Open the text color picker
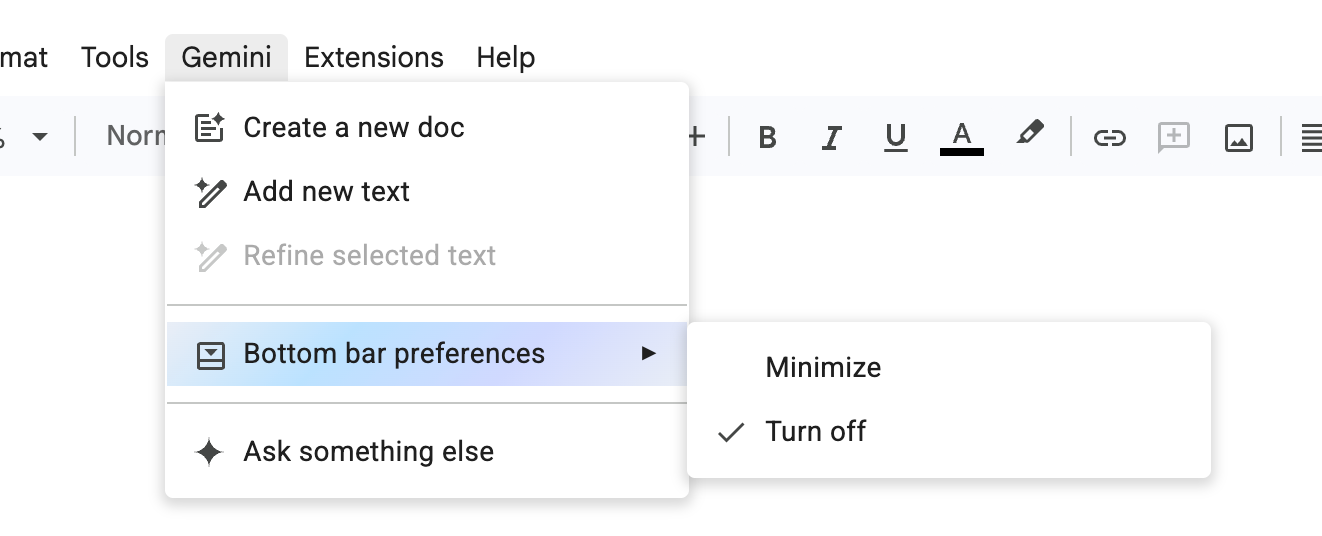 pos(962,137)
